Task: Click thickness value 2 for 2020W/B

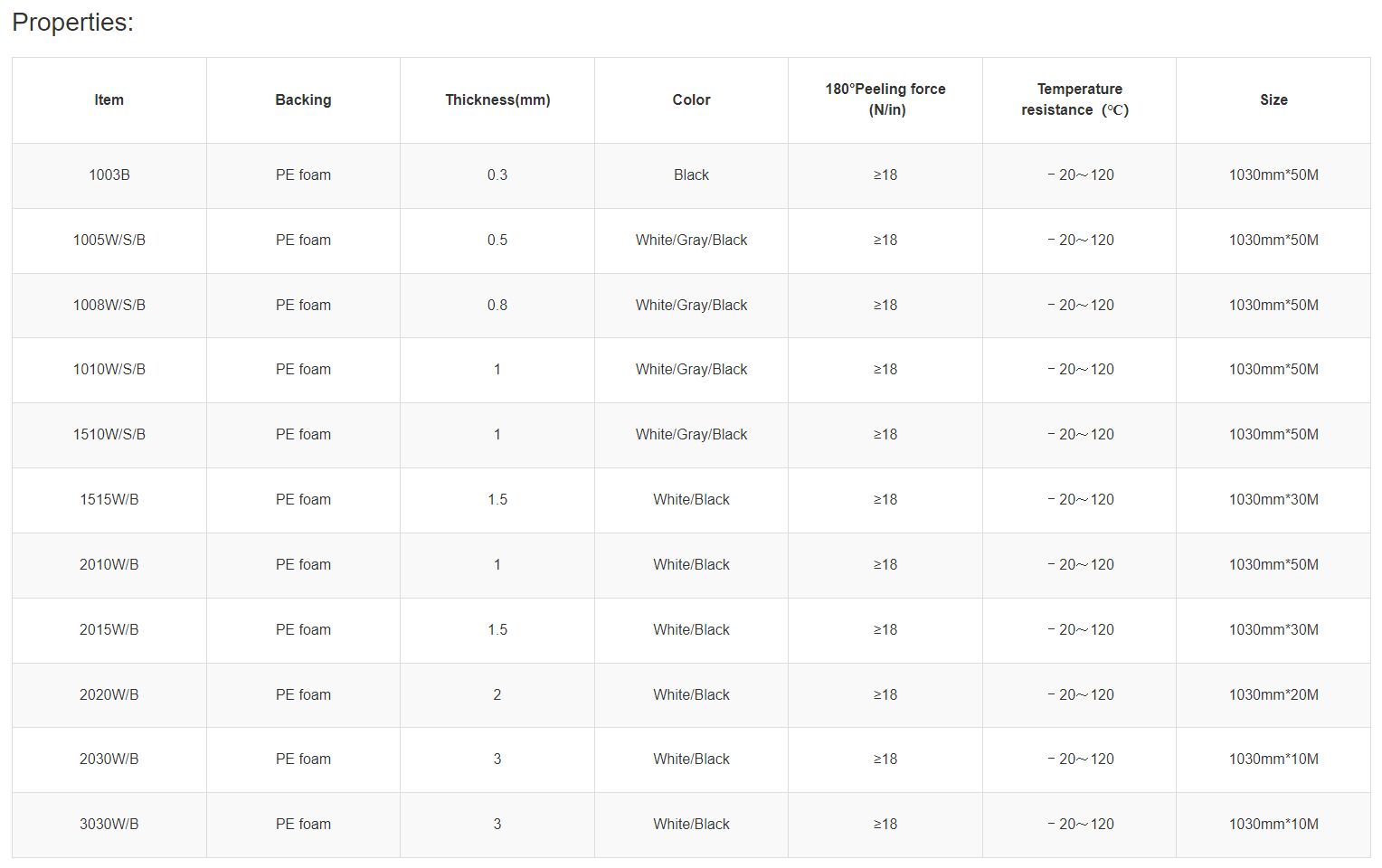Action: (x=497, y=694)
